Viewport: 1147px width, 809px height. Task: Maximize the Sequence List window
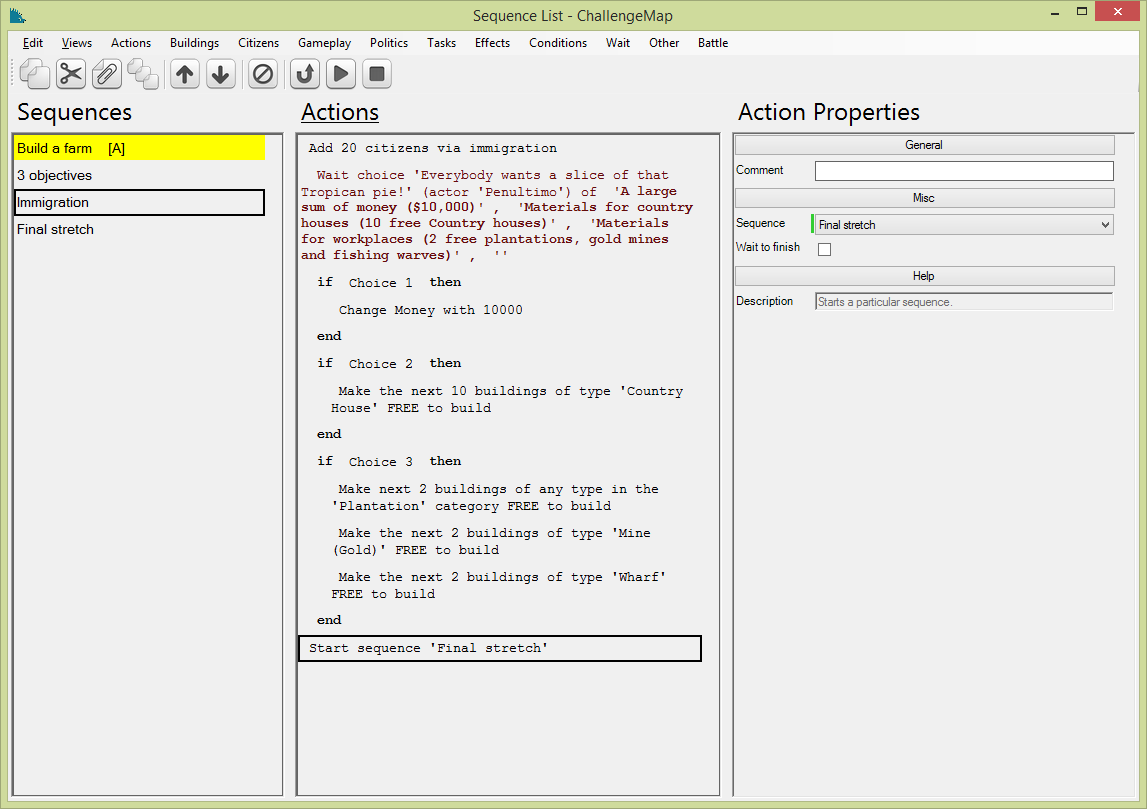pyautogui.click(x=1082, y=12)
